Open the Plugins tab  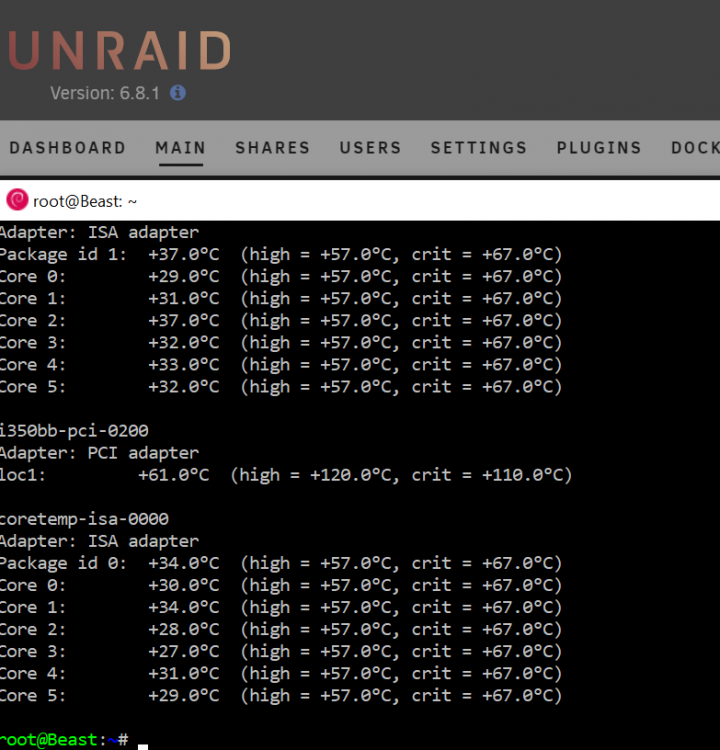pos(599,148)
